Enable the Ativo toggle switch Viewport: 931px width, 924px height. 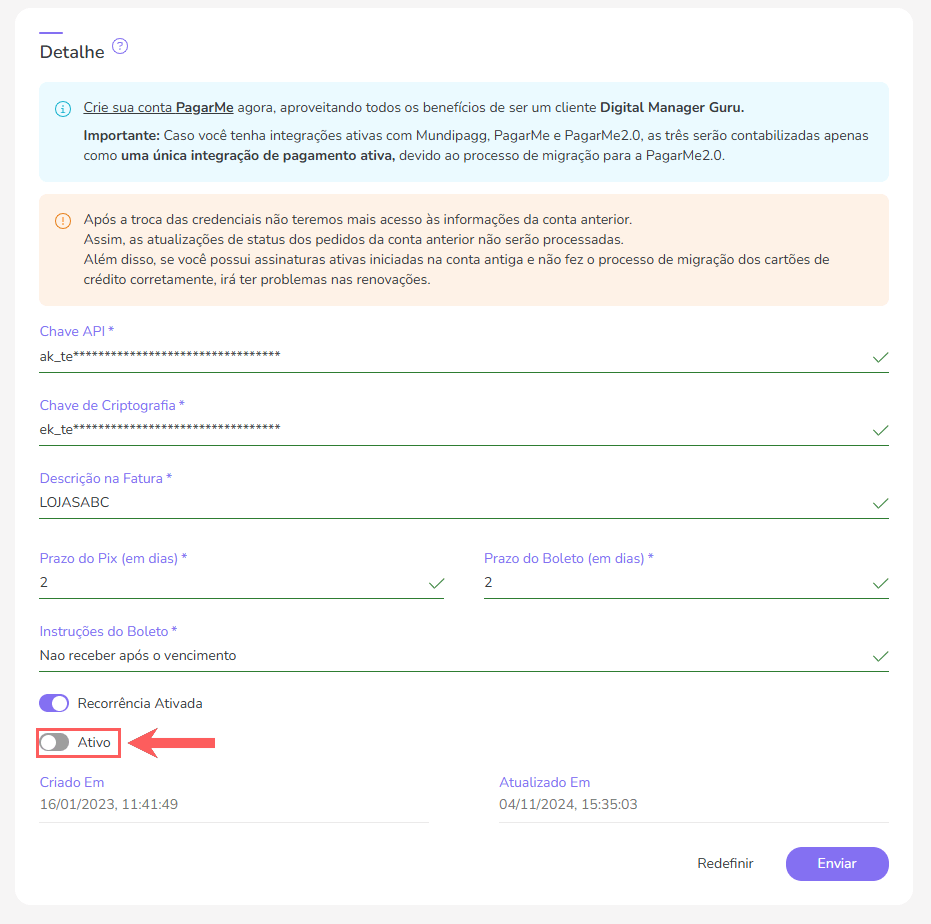54,742
